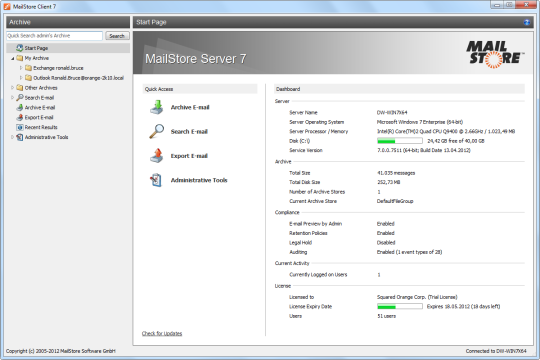Open the Search E-mail quick access link
The width and height of the screenshot is (540, 360).
pyautogui.click(x=189, y=131)
